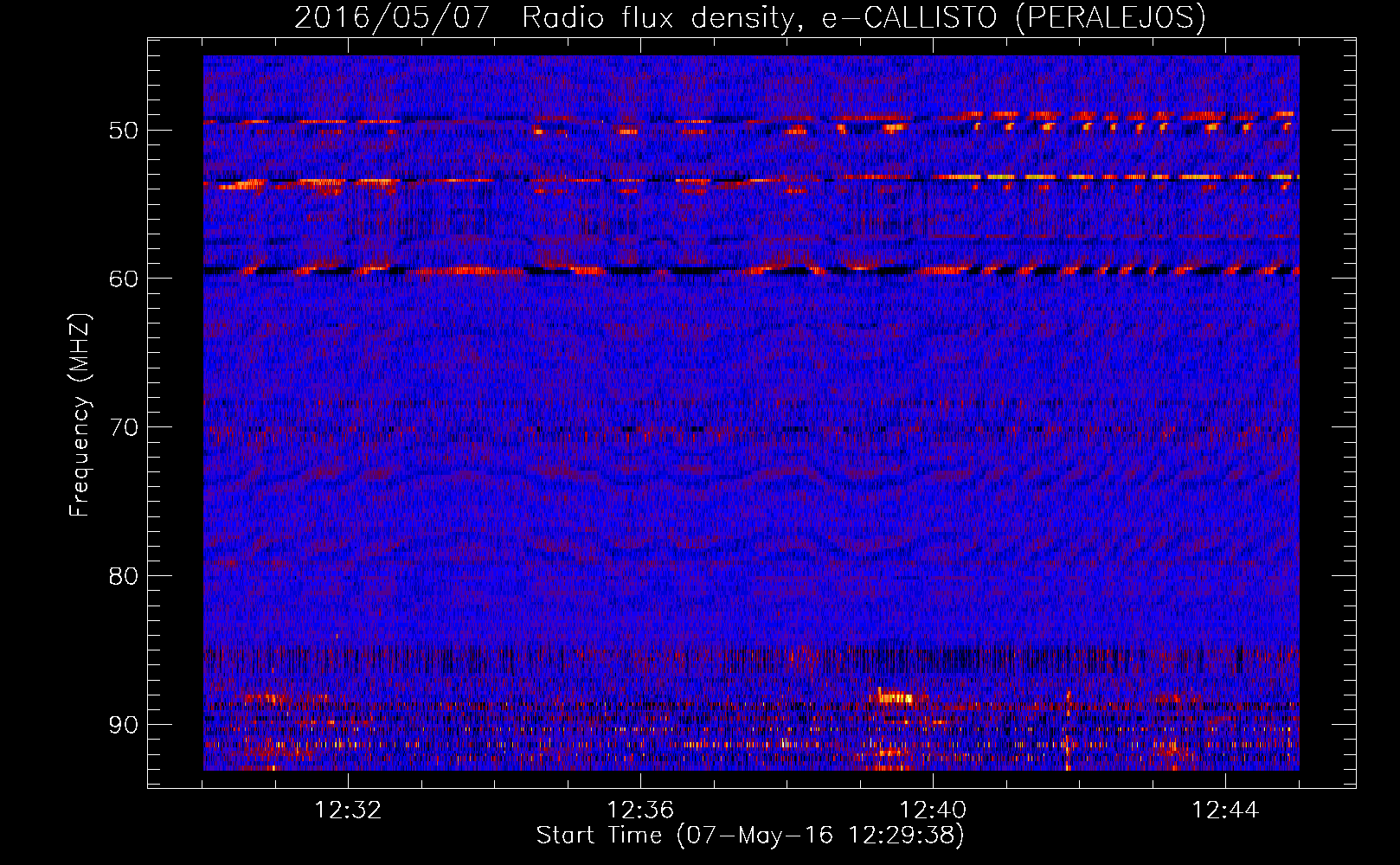Screen dimensions: 1400x865
Task: Click the 50 frequency tick label
Action: coord(124,131)
